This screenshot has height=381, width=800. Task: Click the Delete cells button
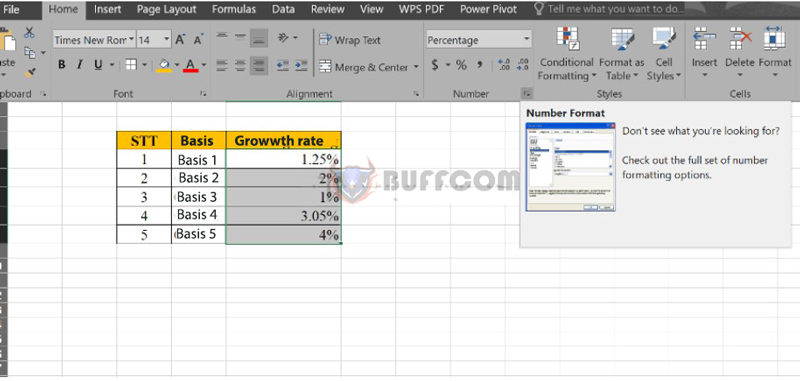pos(740,53)
